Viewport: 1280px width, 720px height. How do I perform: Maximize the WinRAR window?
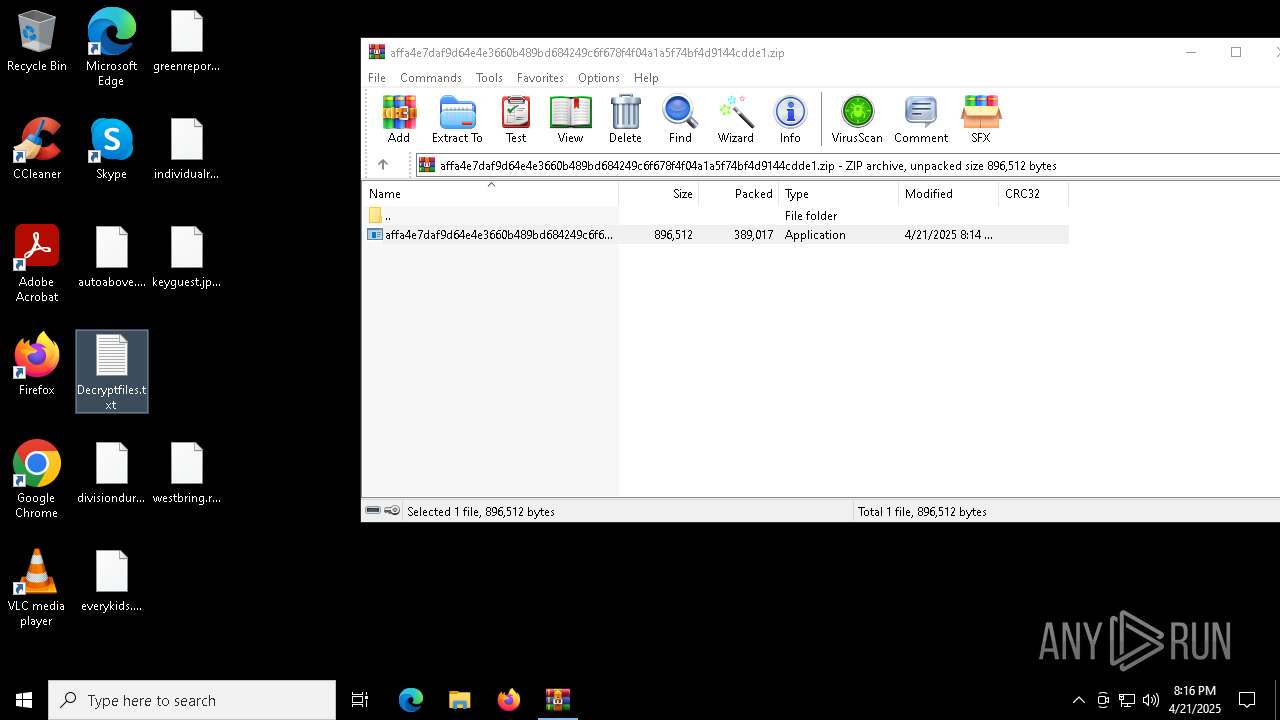tap(1236, 52)
